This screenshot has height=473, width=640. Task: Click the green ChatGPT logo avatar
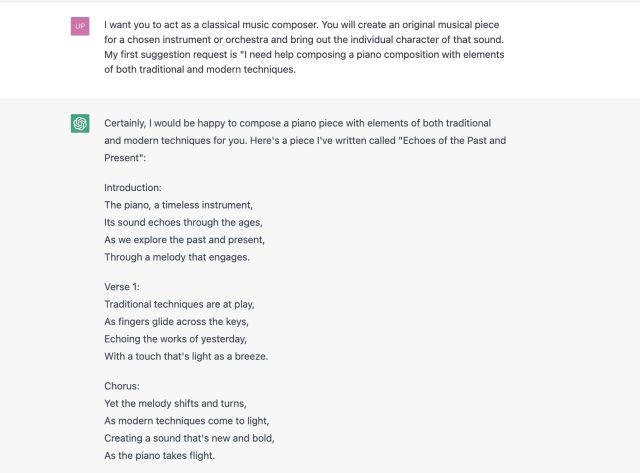pos(80,123)
